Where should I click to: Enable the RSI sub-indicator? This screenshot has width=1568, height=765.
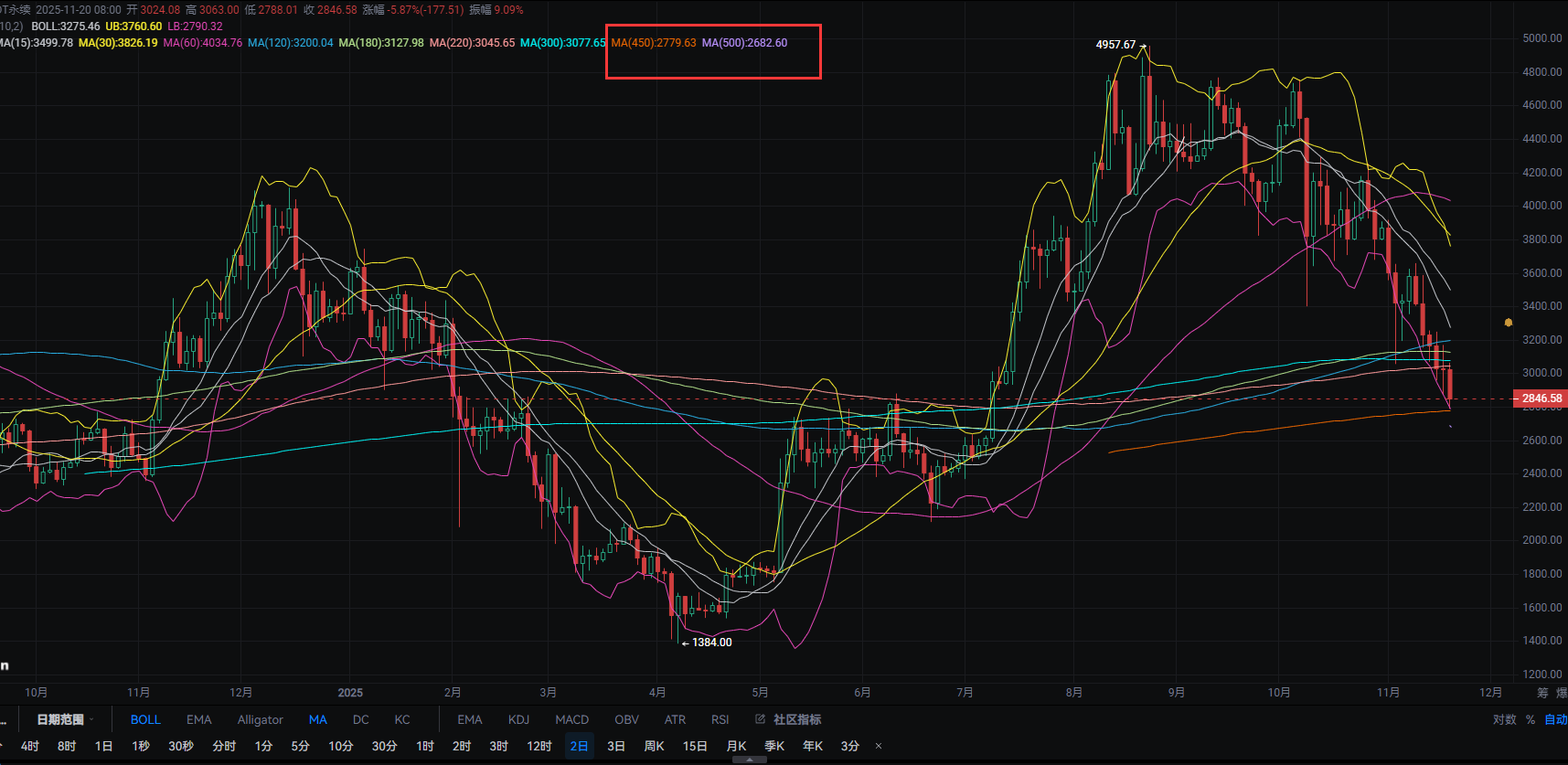coord(720,719)
